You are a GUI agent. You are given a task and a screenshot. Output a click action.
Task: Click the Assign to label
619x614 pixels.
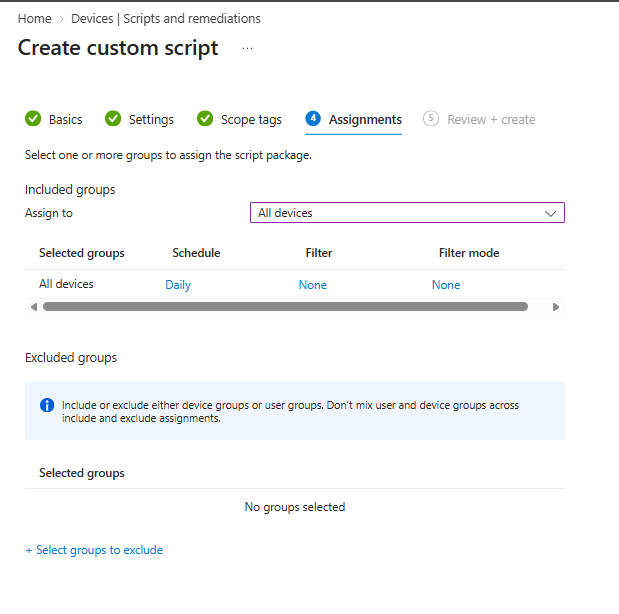pyautogui.click(x=49, y=213)
